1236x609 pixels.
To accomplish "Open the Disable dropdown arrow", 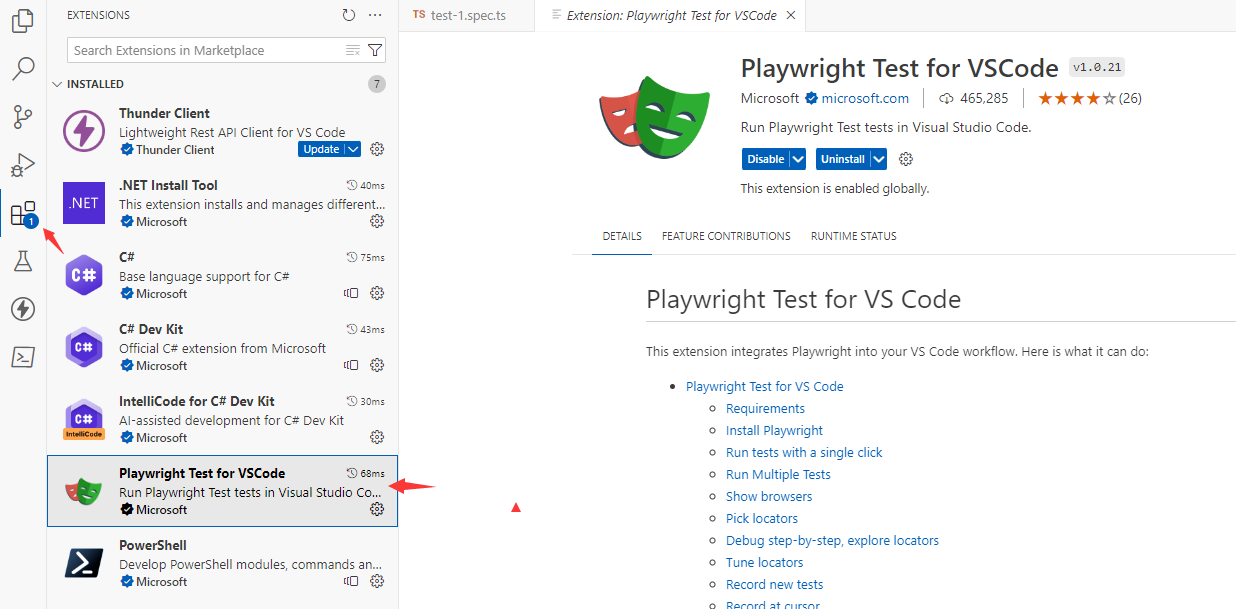I will (798, 159).
